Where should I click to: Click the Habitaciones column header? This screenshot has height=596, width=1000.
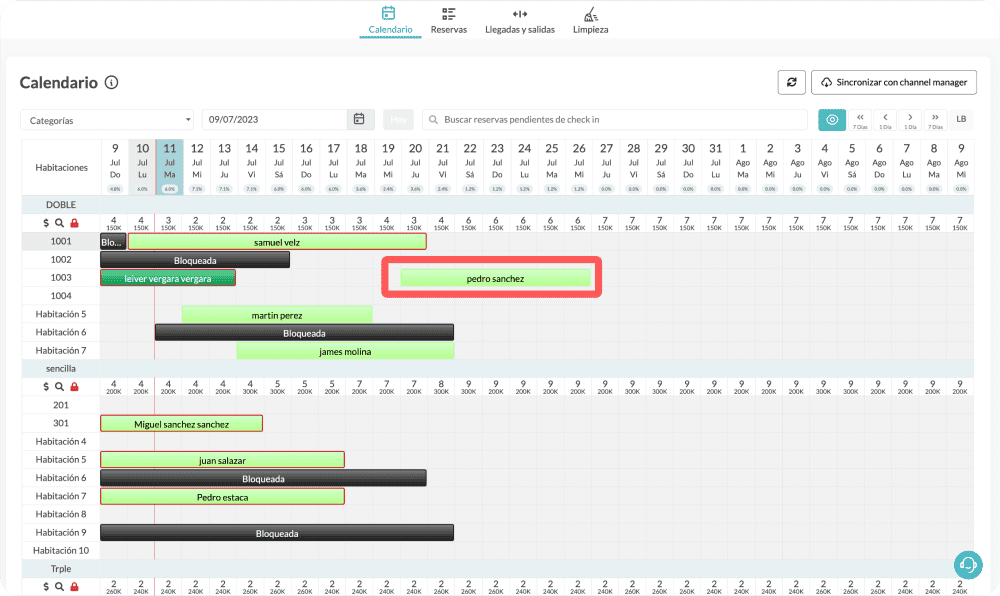pyautogui.click(x=61, y=167)
